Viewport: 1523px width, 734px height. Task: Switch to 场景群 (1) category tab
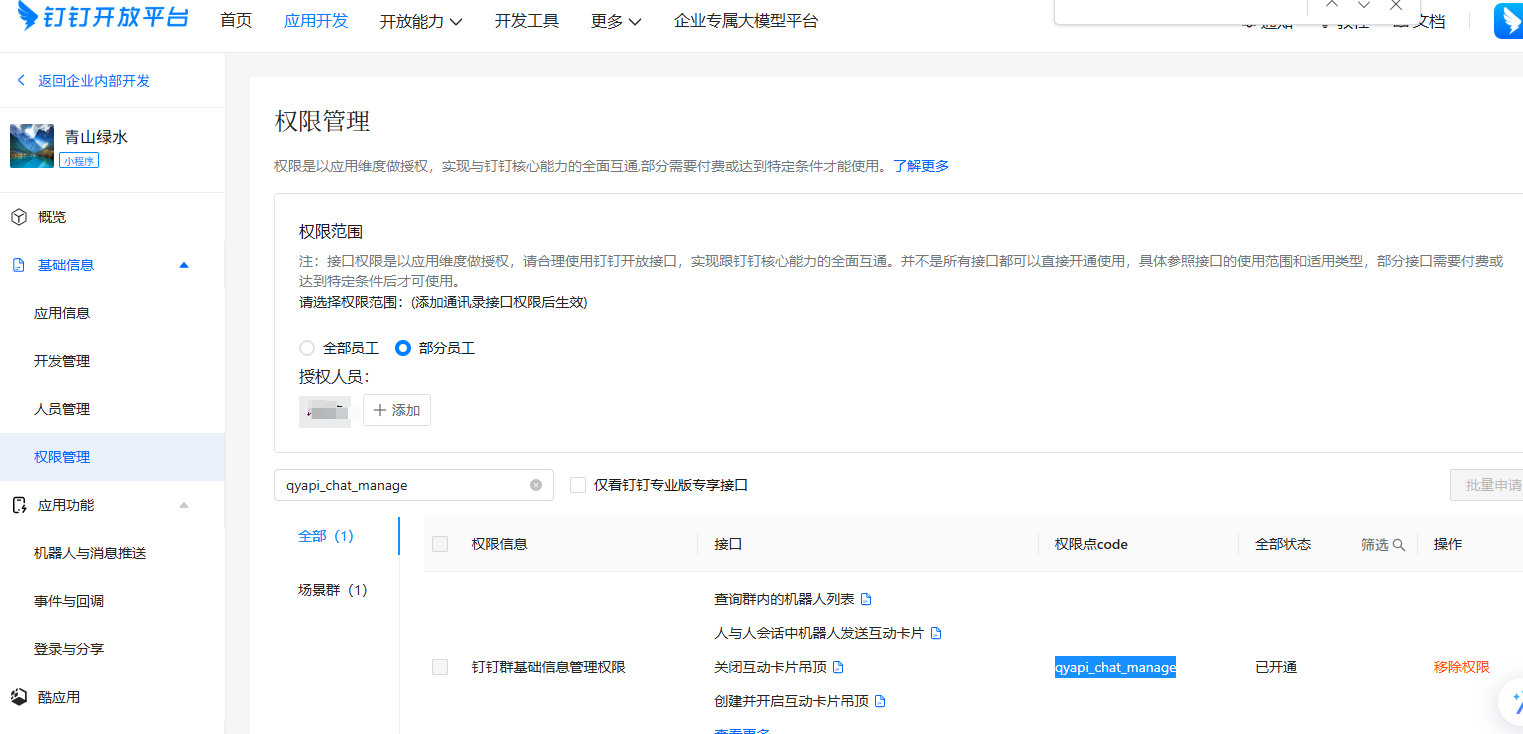333,590
